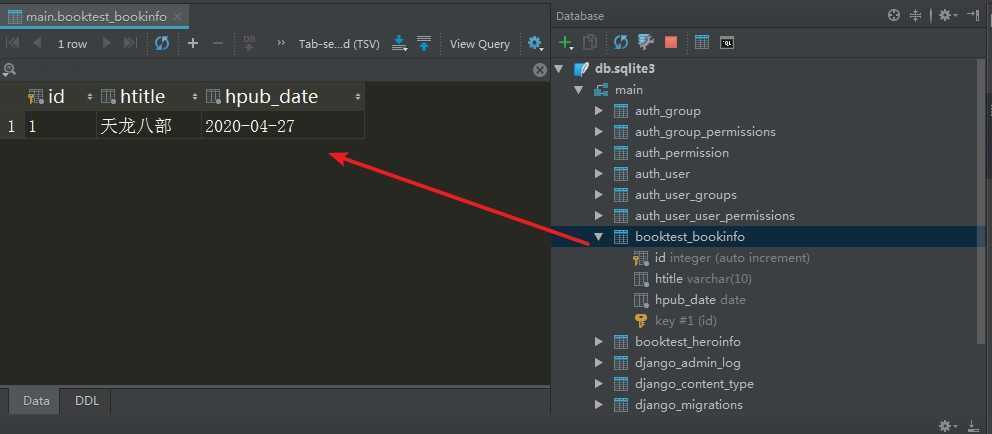Collapse booktest_bookinfo table
This screenshot has width=992, height=434.
coord(598,237)
